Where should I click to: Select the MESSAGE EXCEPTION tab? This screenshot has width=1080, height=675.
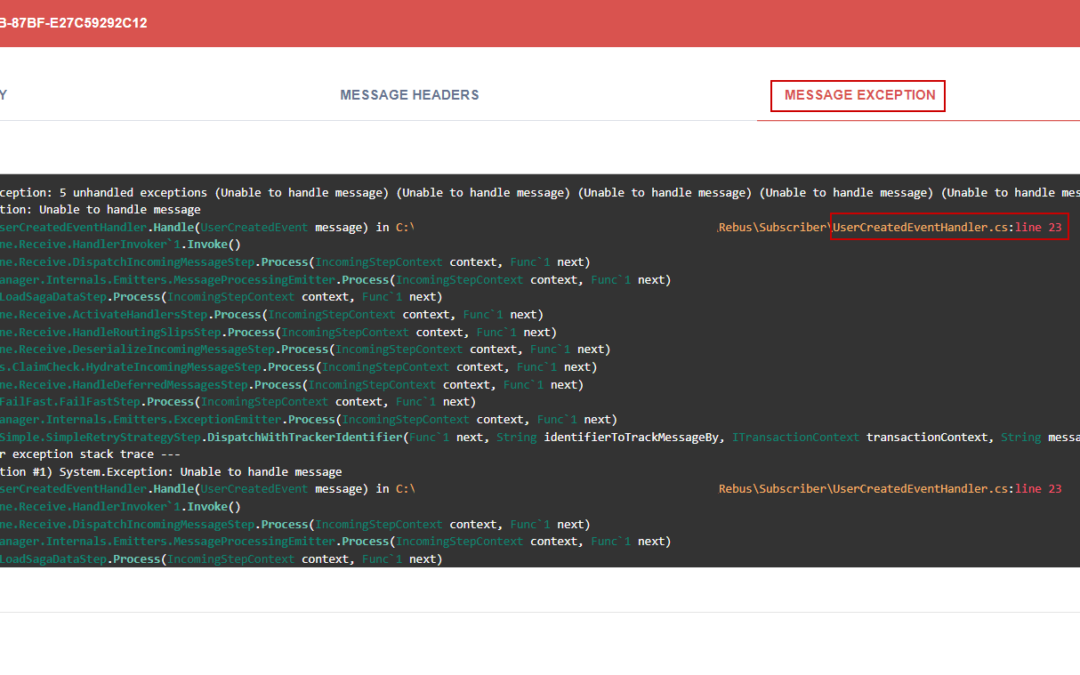[x=859, y=95]
